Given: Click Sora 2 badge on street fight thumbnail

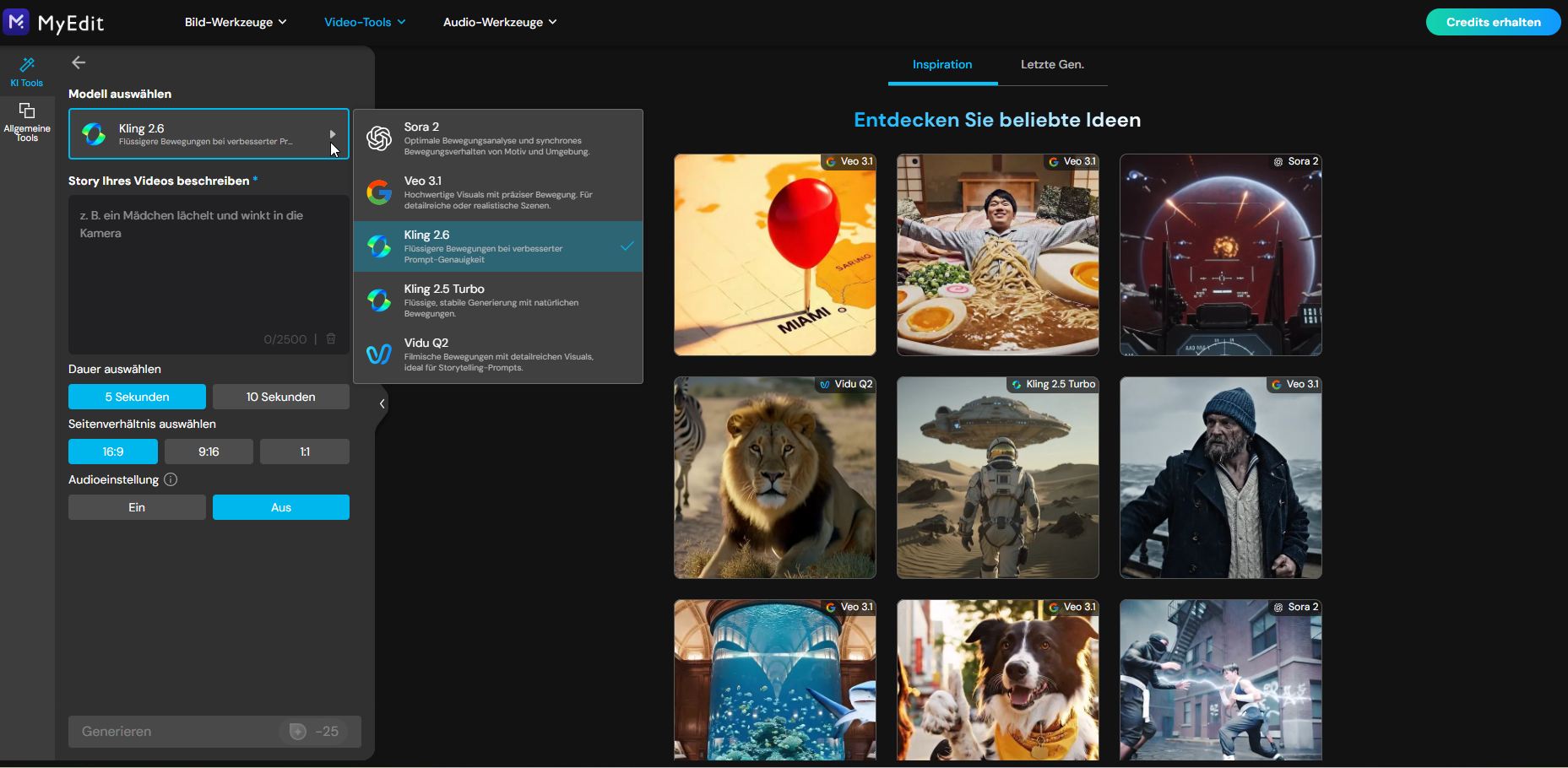Looking at the screenshot, I should pyautogui.click(x=1296, y=607).
